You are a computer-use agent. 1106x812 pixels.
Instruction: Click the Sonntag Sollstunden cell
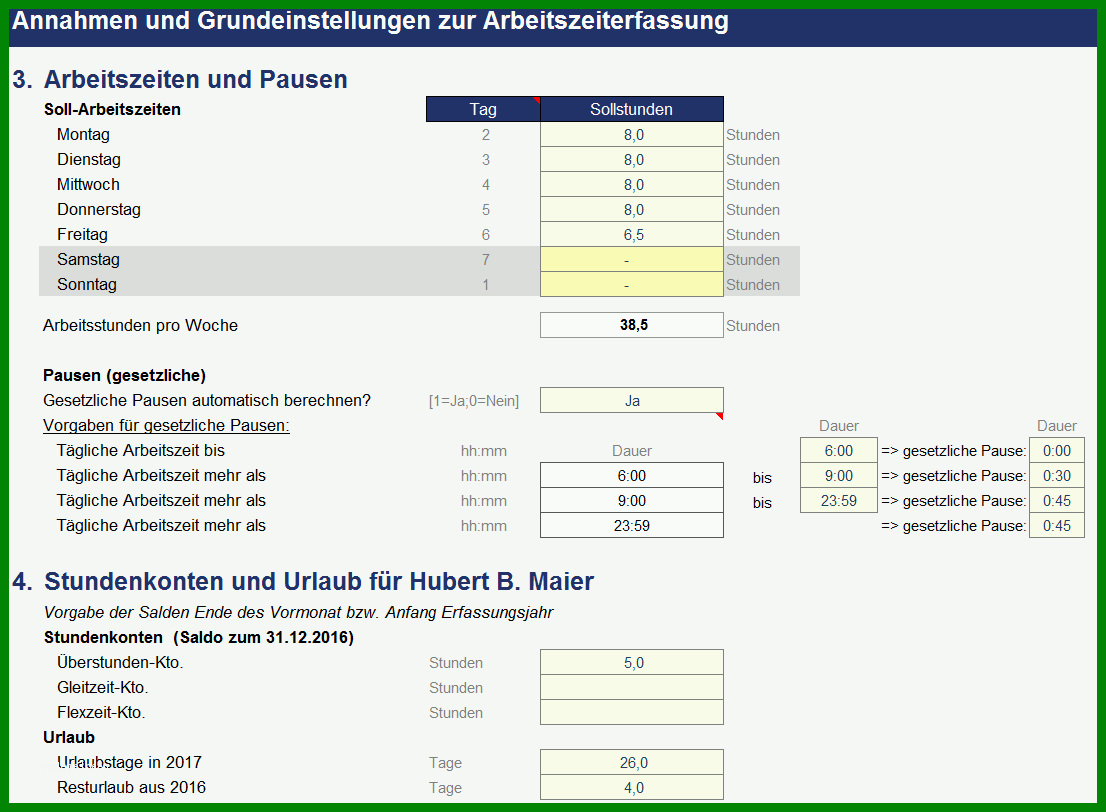(x=631, y=284)
